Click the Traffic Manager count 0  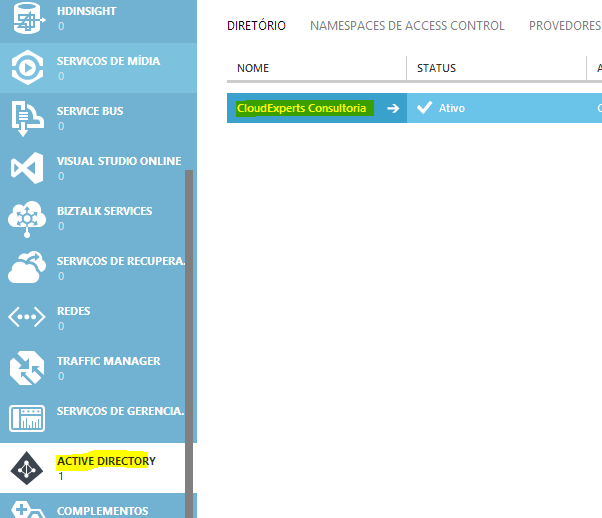(x=61, y=376)
